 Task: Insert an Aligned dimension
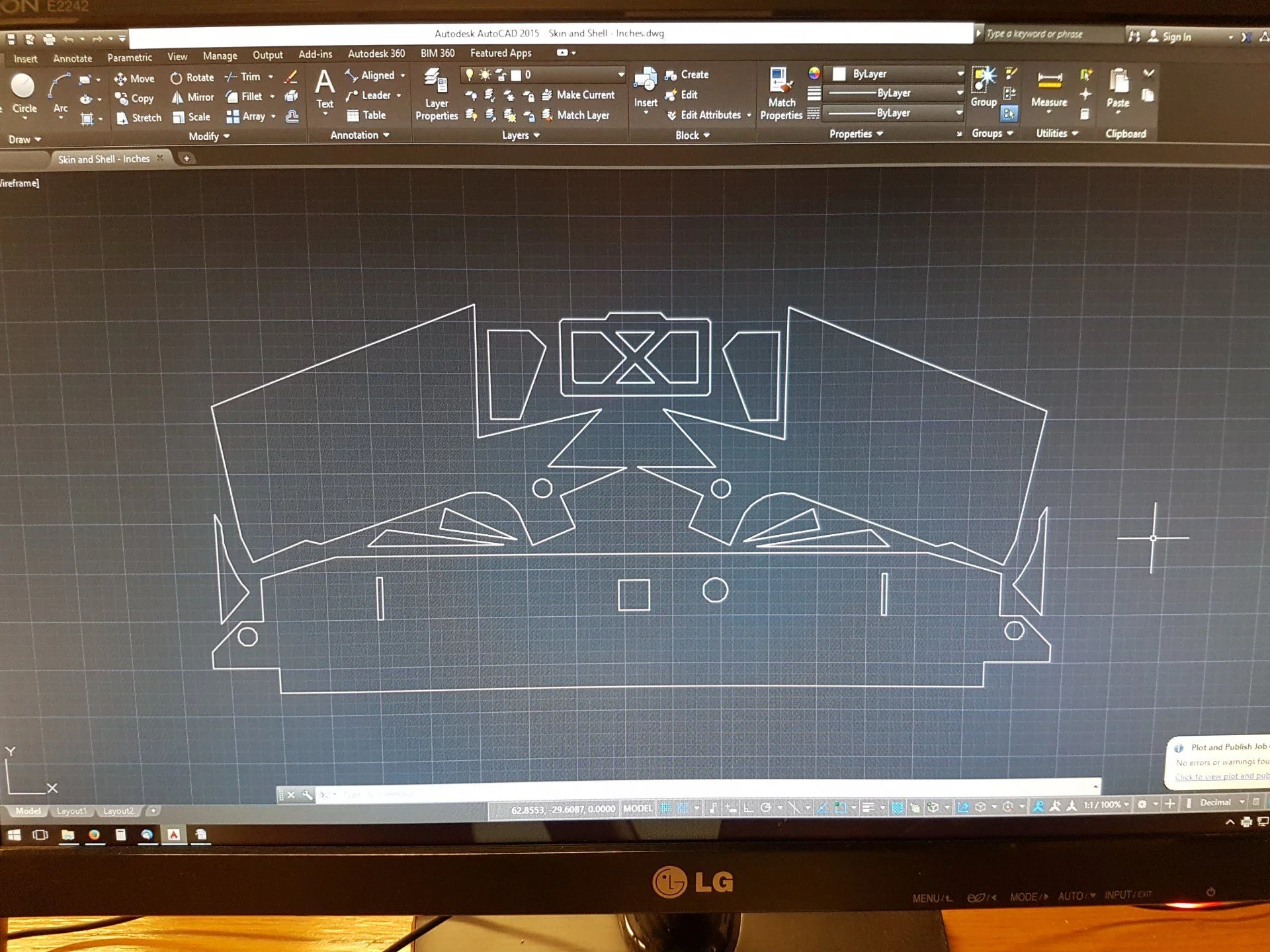pyautogui.click(x=370, y=75)
